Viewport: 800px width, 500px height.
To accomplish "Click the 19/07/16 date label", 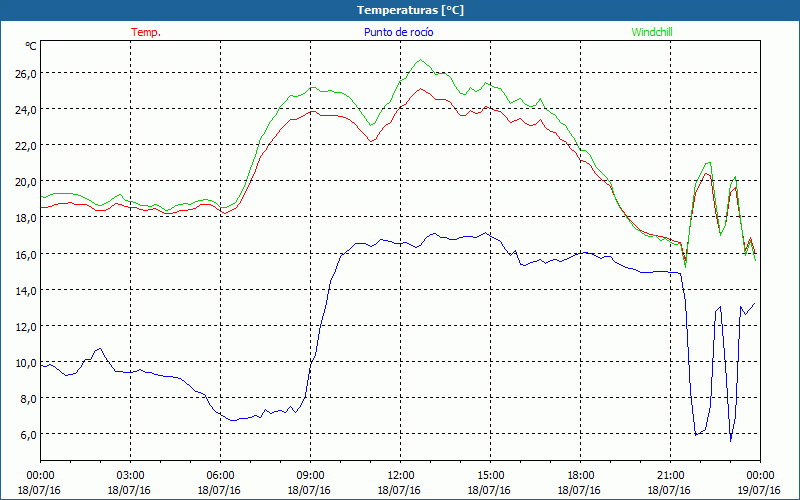I will (x=759, y=490).
